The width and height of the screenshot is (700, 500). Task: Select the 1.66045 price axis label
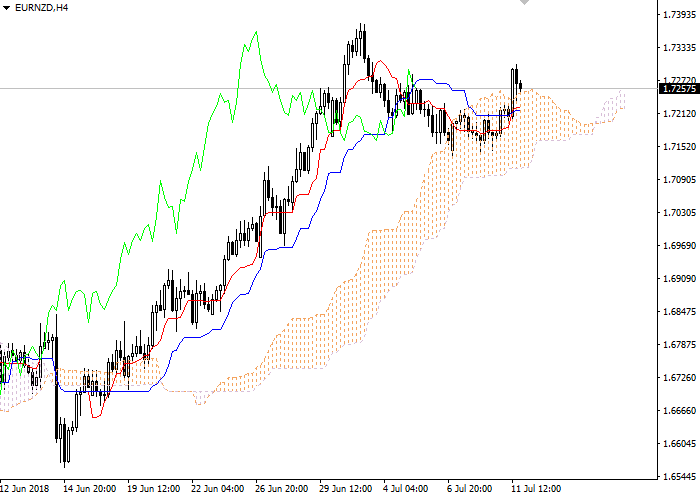coord(679,443)
